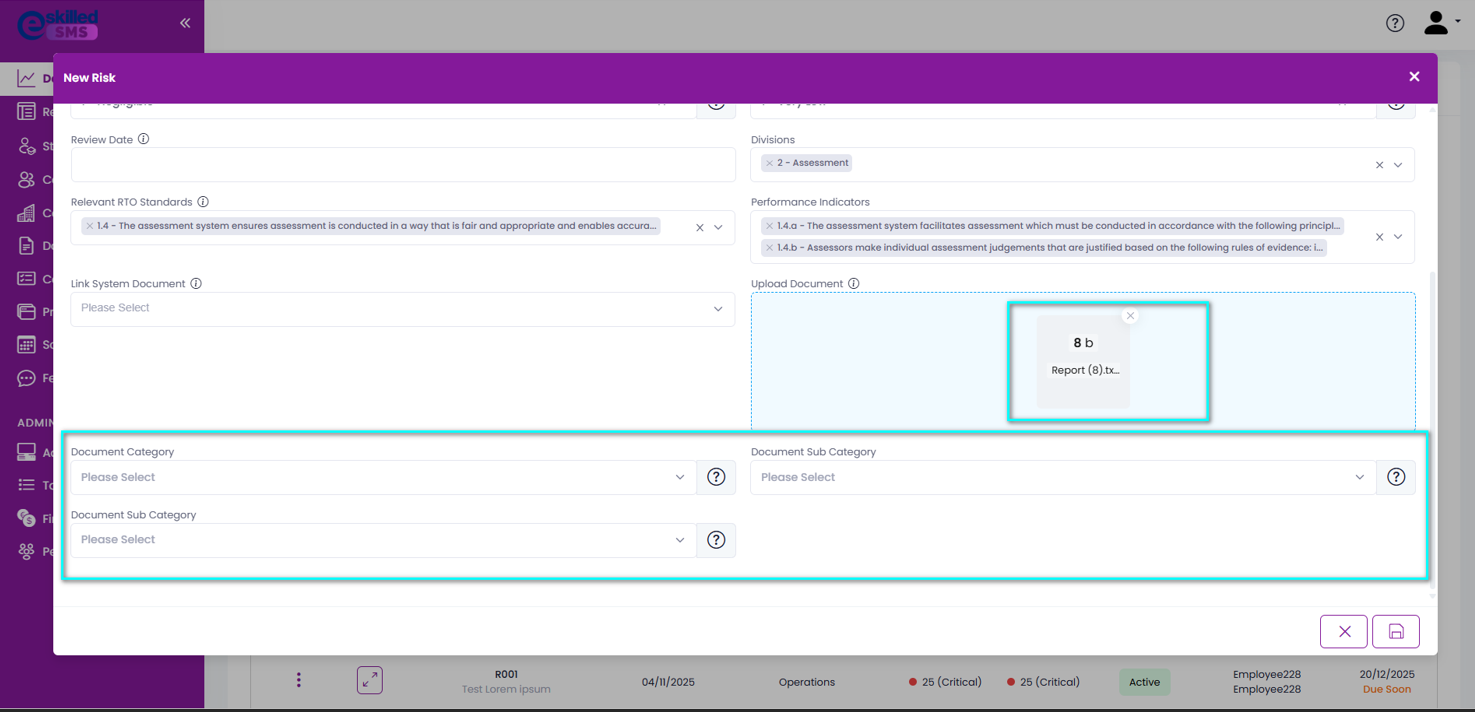Remove the '2 - Assessment' division tag
Image resolution: width=1475 pixels, height=712 pixels.
[x=769, y=163]
